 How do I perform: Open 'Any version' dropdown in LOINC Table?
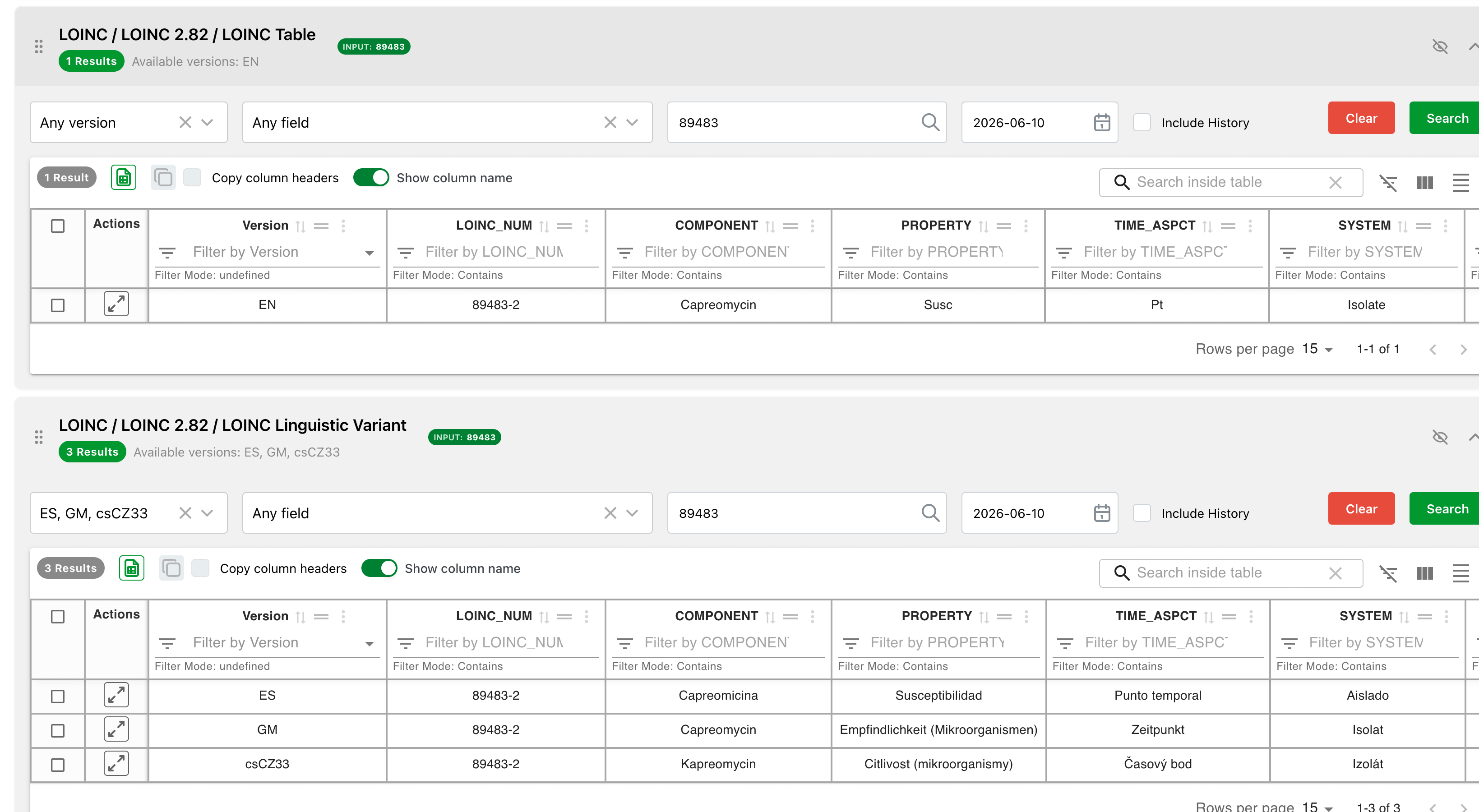pyautogui.click(x=207, y=122)
